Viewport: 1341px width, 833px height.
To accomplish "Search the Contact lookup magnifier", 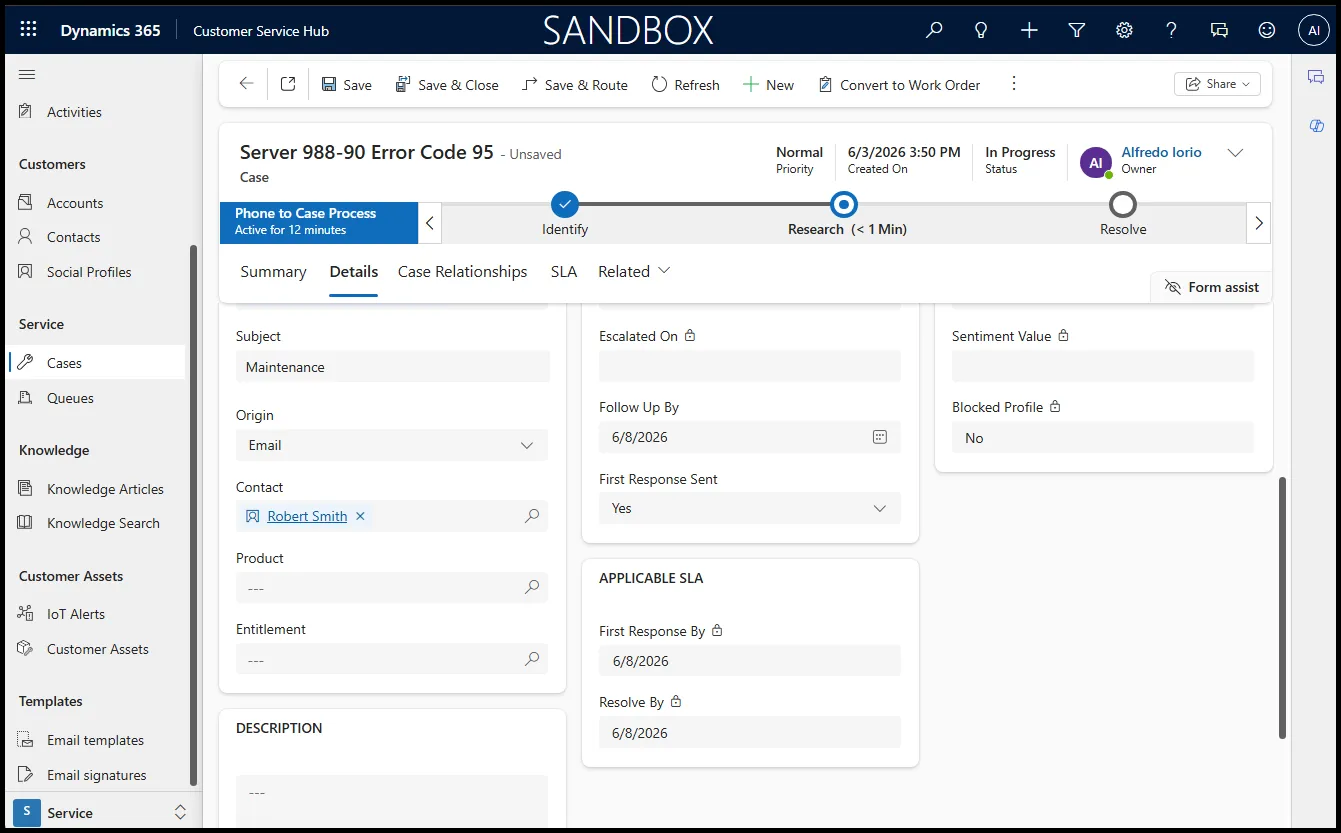I will (532, 516).
